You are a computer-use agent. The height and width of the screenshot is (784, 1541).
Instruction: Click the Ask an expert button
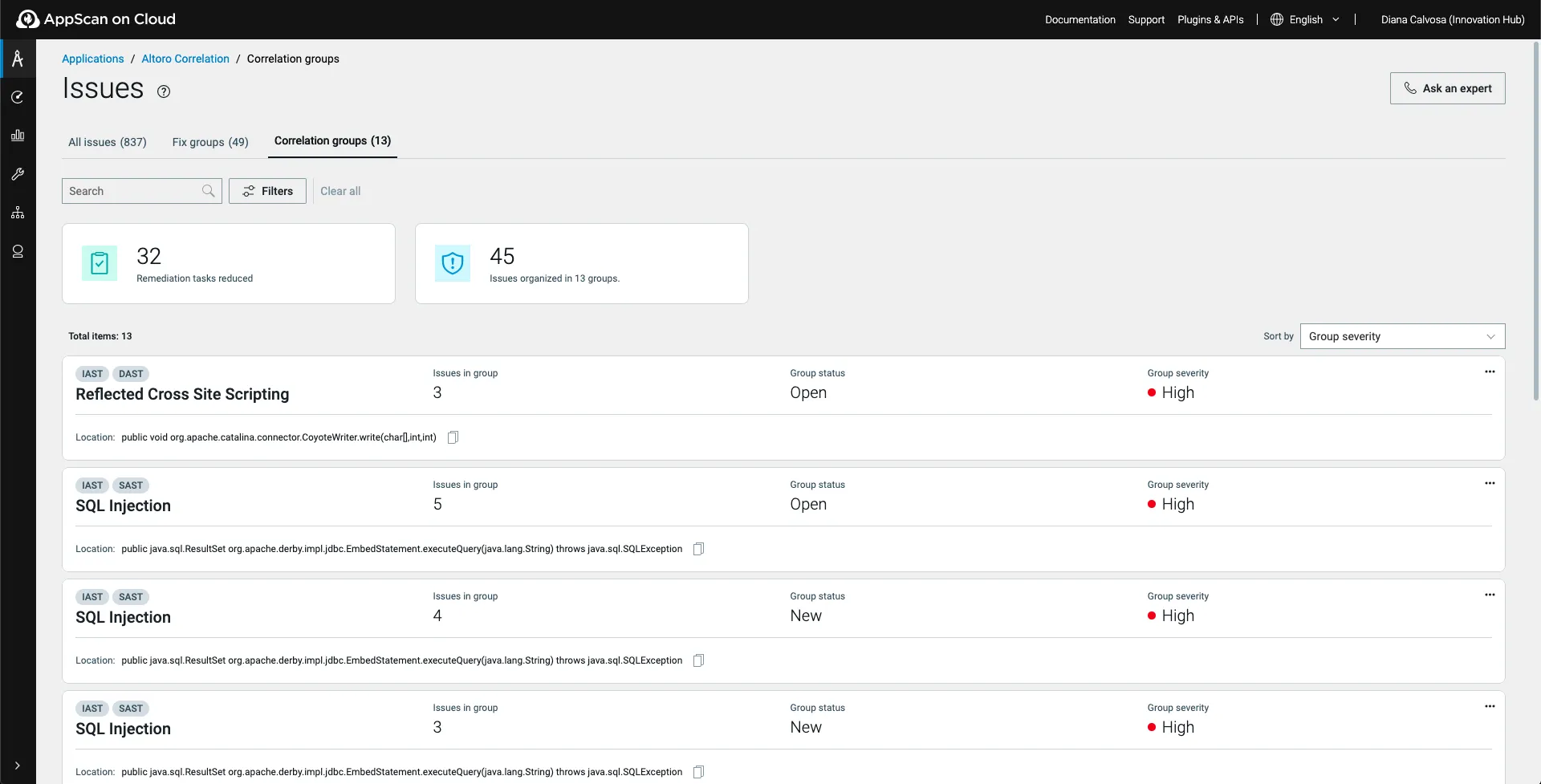1447,88
